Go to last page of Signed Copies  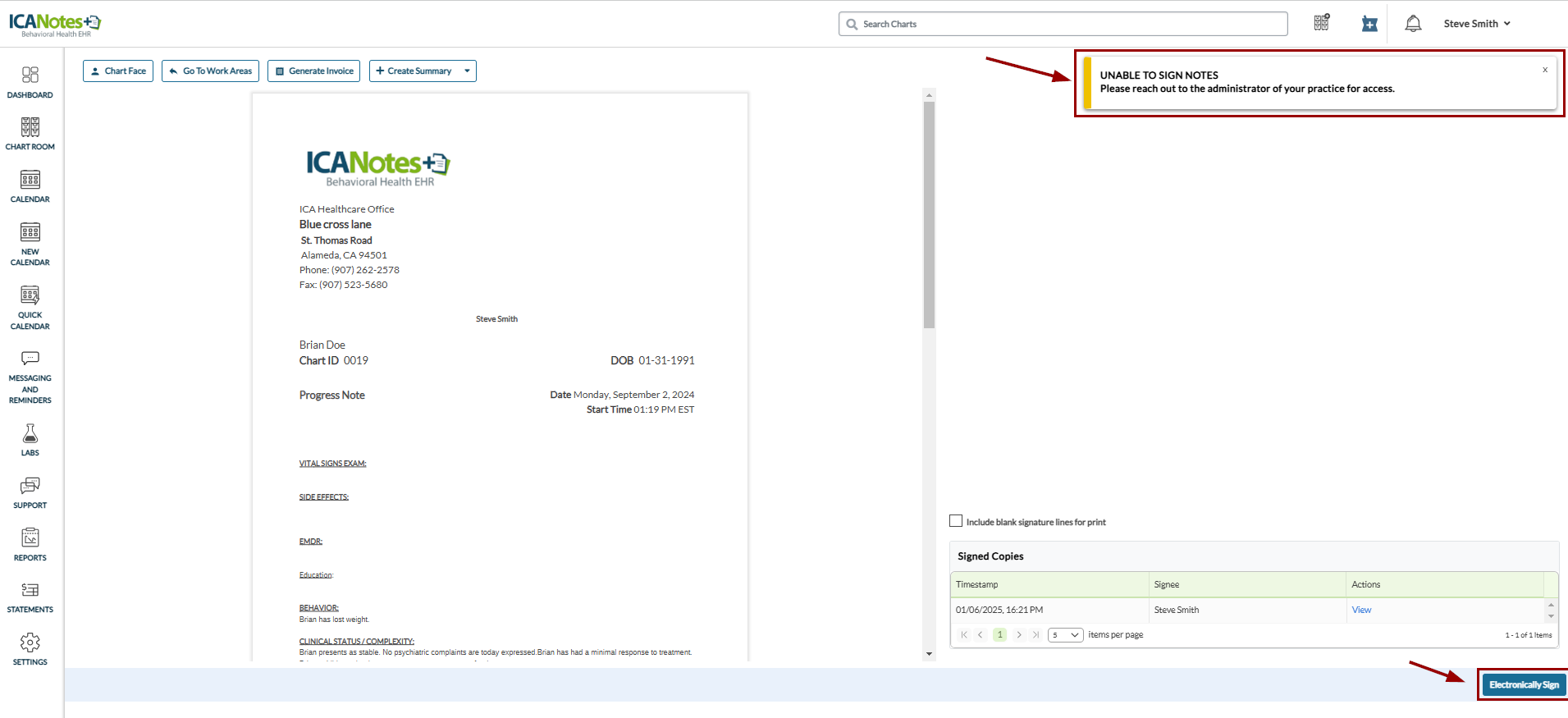tap(1035, 634)
